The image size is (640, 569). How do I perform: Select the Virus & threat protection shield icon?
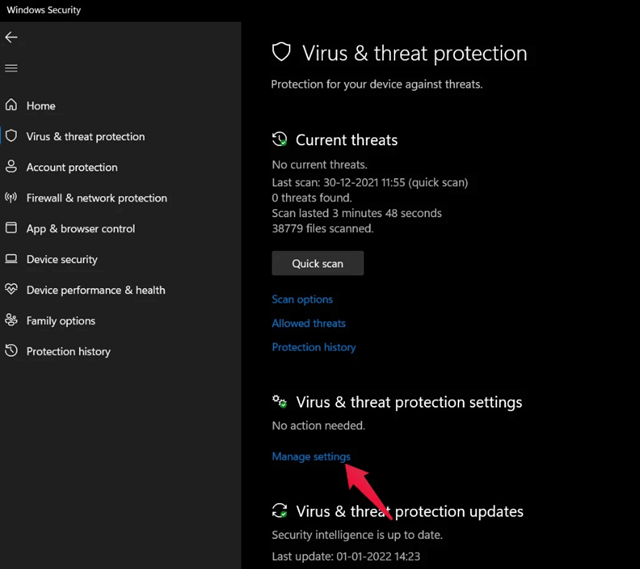pyautogui.click(x=11, y=136)
